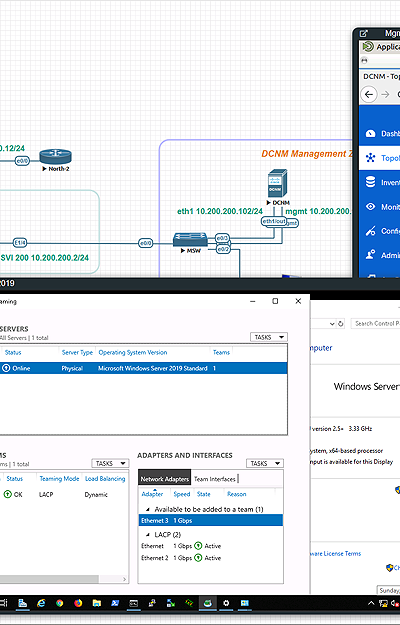Collapse the LACP (2) adapter group
This screenshot has height=625, width=400.
148,535
